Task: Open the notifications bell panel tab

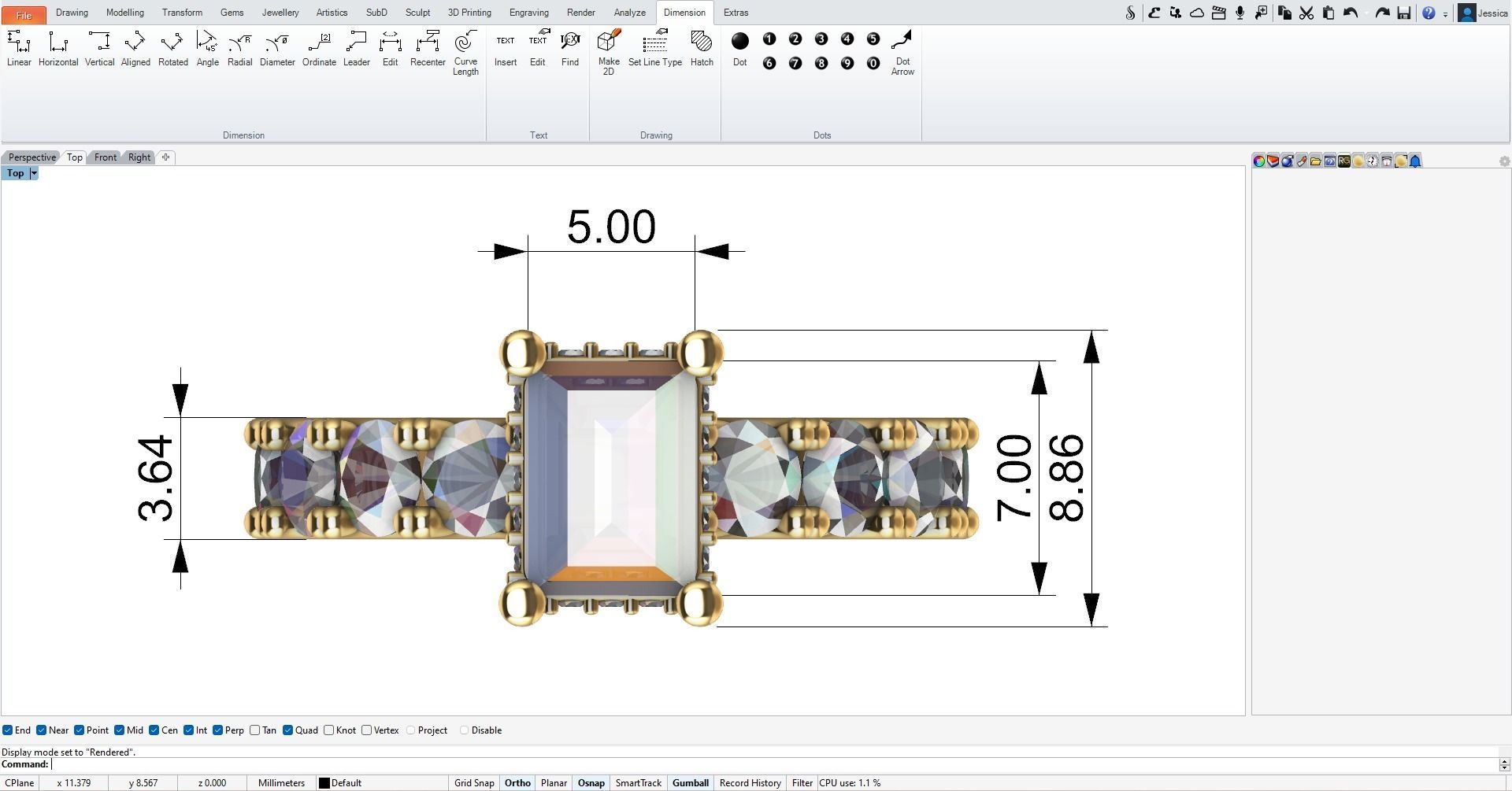Action: pyautogui.click(x=1415, y=161)
